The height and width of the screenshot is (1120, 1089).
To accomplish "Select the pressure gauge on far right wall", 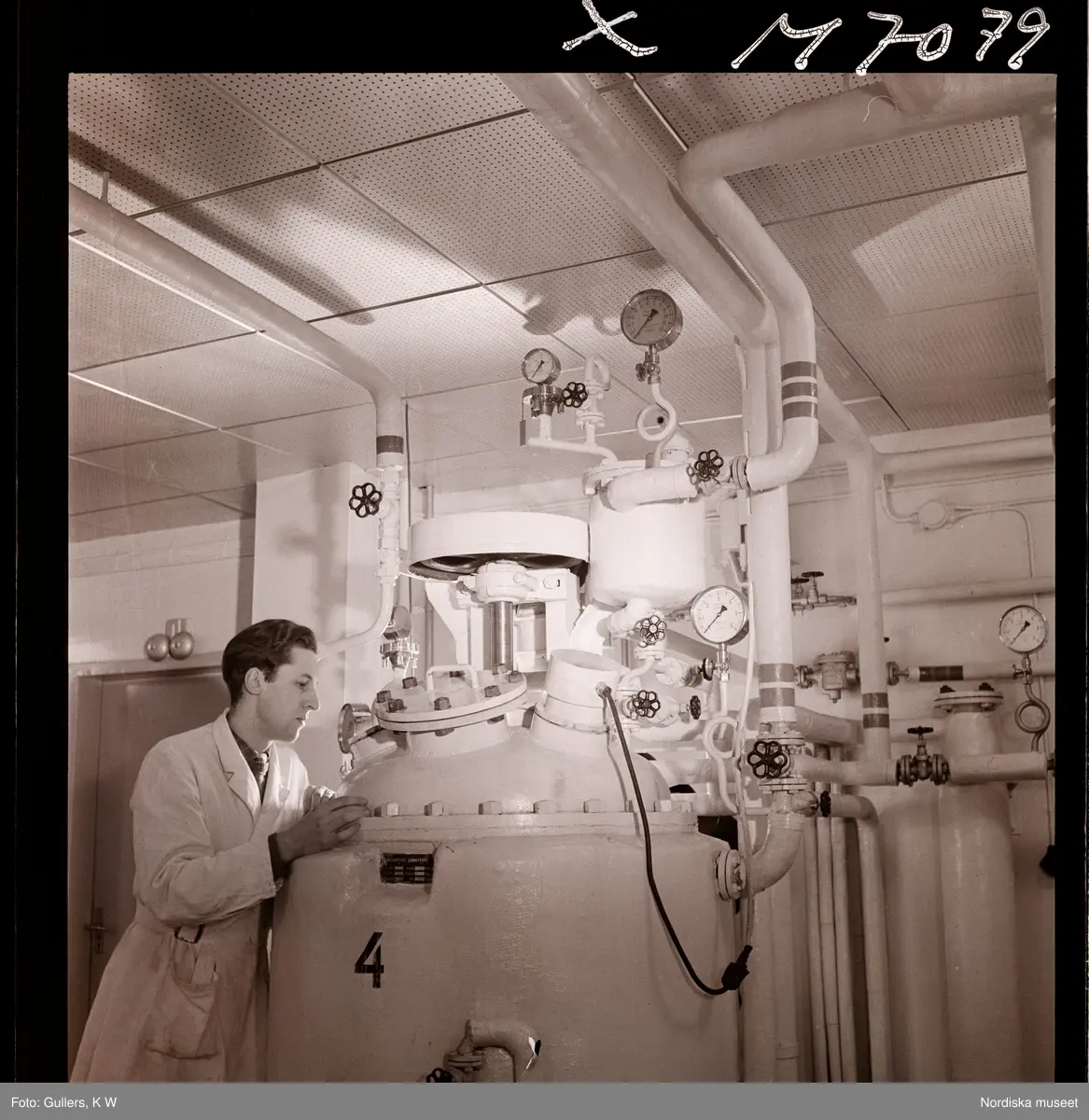I will coord(1021,627).
